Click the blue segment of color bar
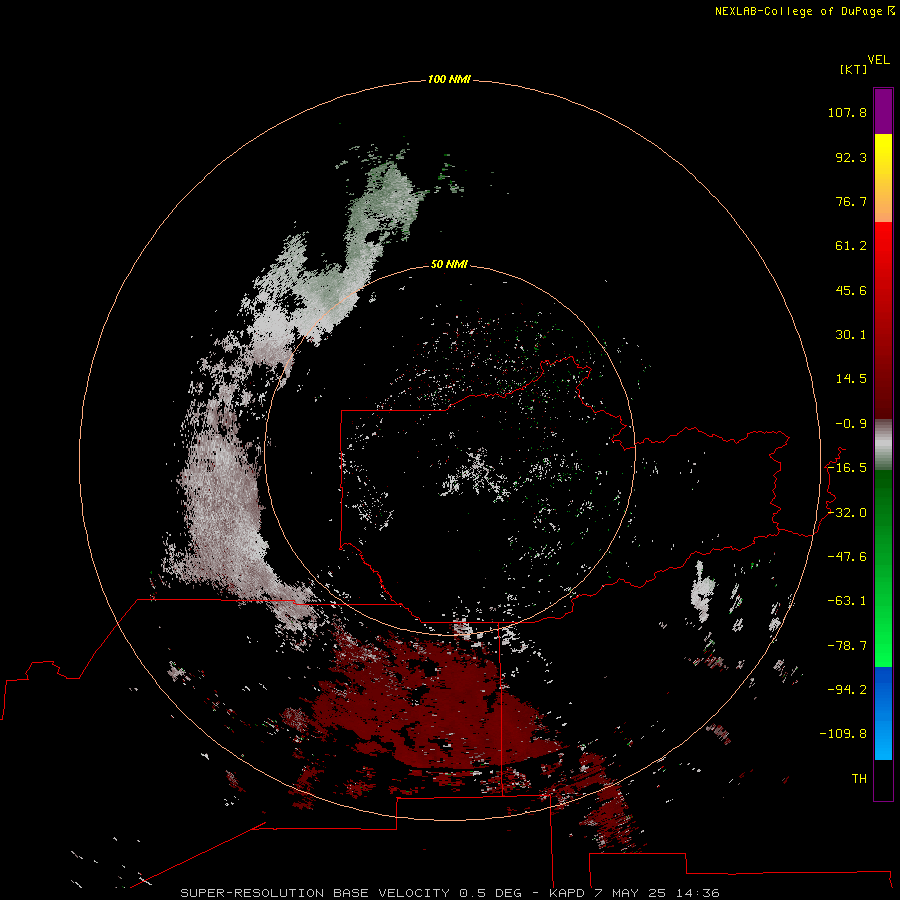900x900 pixels. click(x=883, y=713)
